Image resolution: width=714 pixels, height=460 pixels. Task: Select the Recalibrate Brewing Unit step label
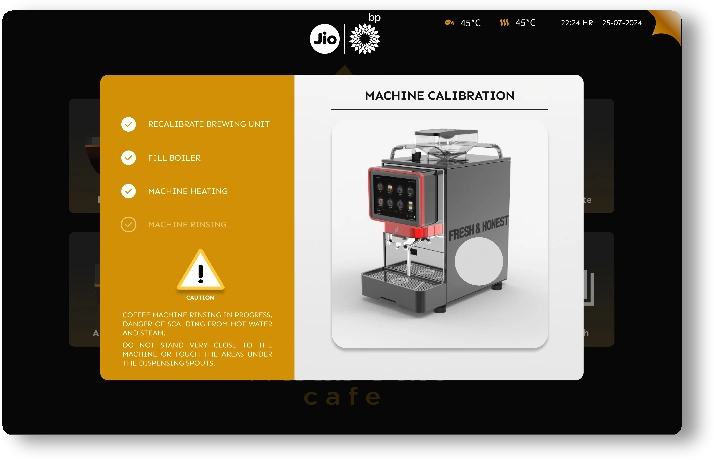point(209,124)
